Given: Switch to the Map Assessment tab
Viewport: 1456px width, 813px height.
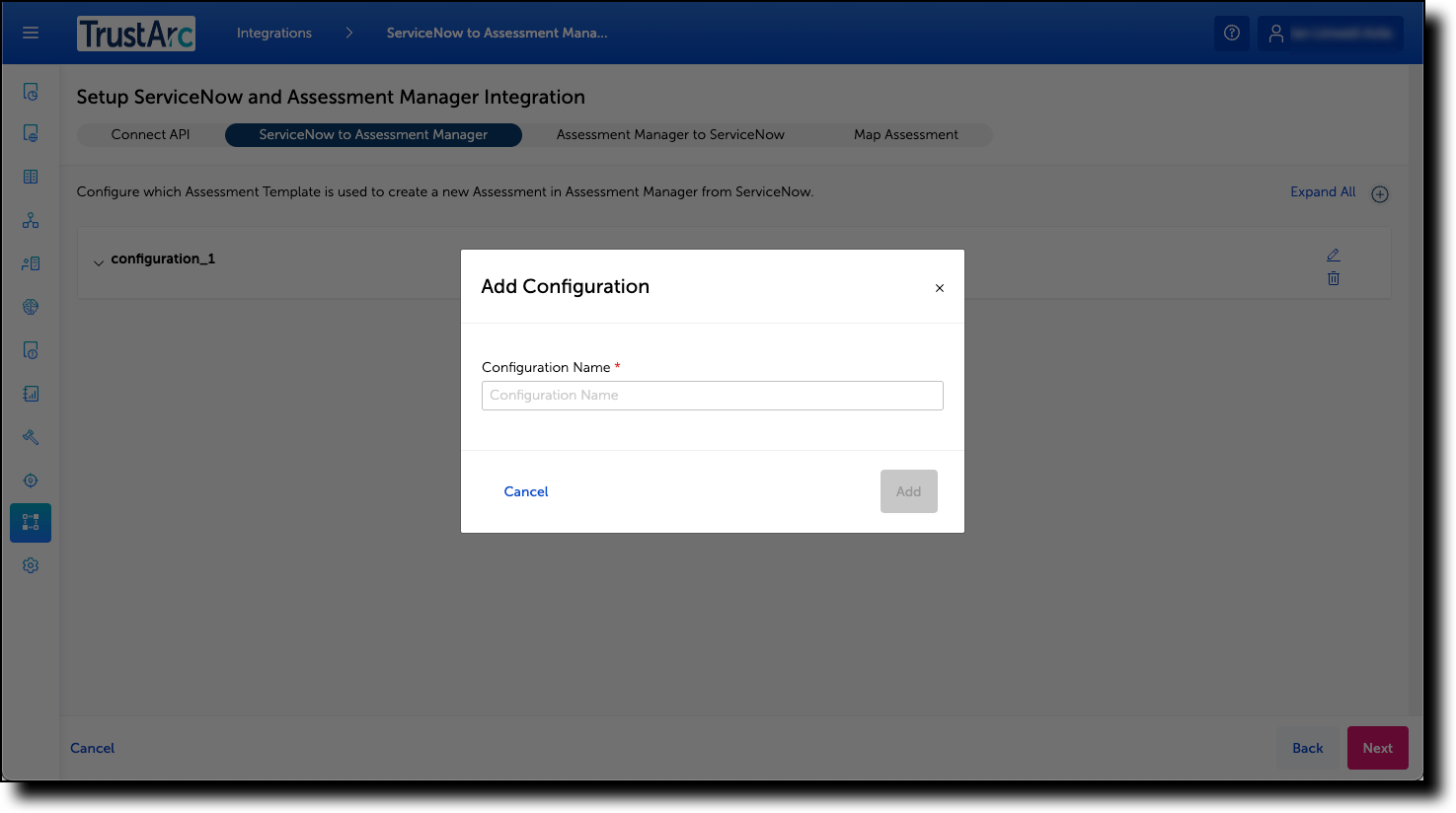Looking at the screenshot, I should [905, 134].
